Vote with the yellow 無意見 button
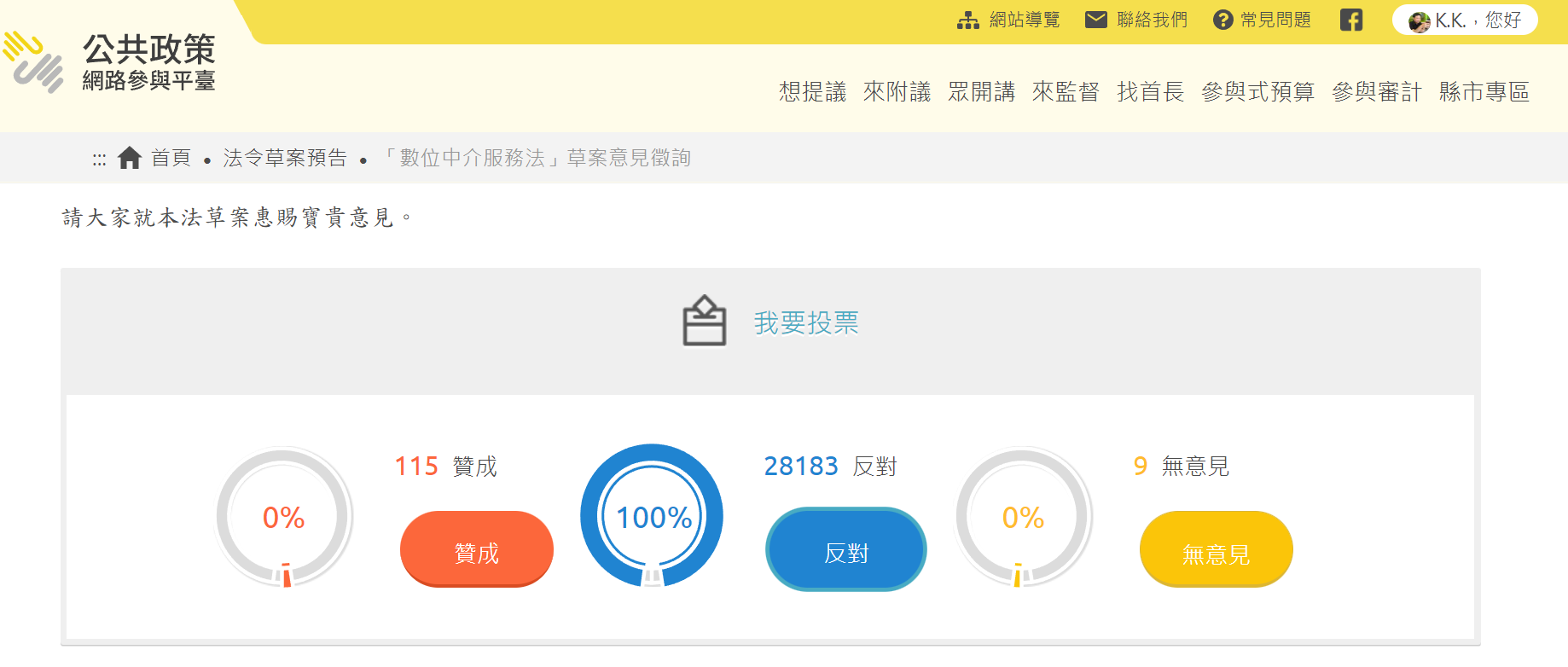This screenshot has width=1568, height=667. pos(1217,549)
